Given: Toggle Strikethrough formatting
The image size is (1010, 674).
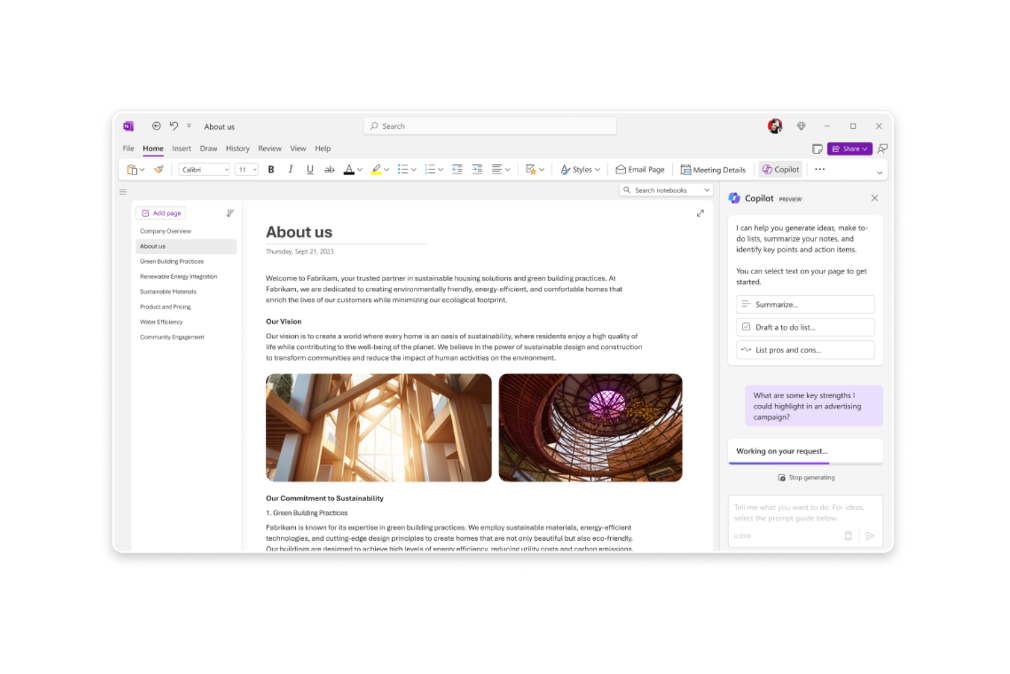Looking at the screenshot, I should pyautogui.click(x=329, y=169).
